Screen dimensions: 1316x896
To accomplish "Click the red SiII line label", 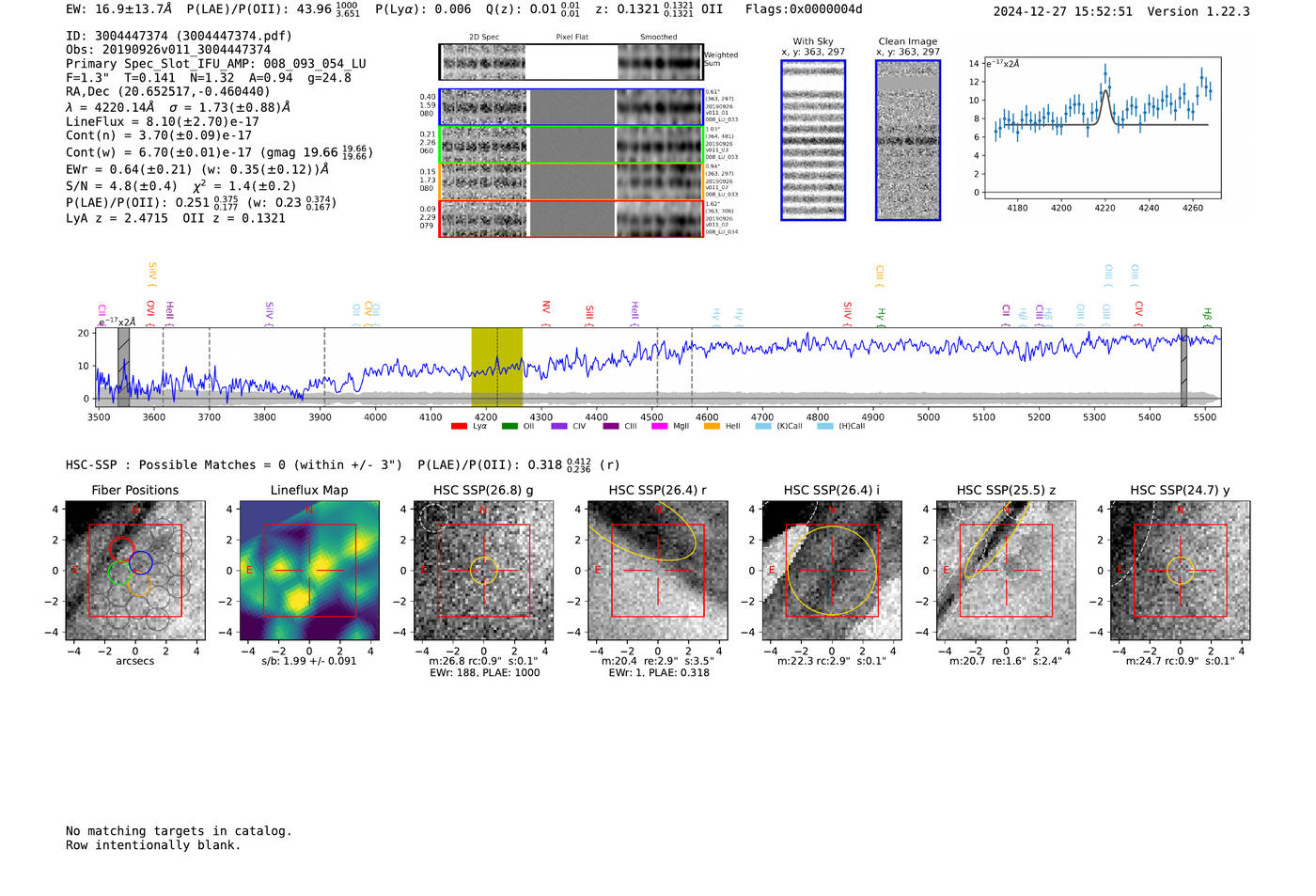I will (589, 314).
